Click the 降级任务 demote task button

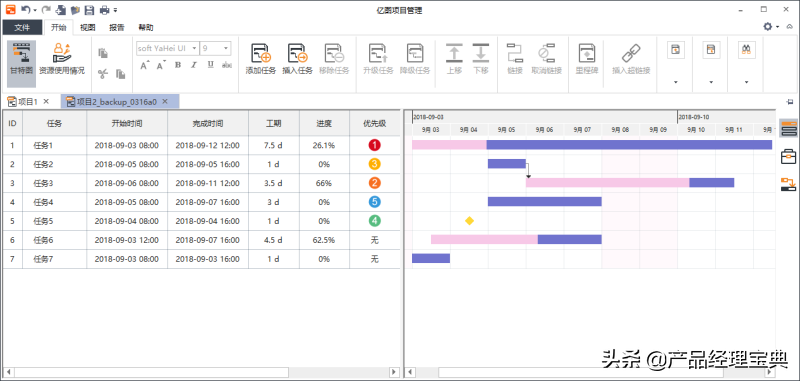(x=415, y=59)
